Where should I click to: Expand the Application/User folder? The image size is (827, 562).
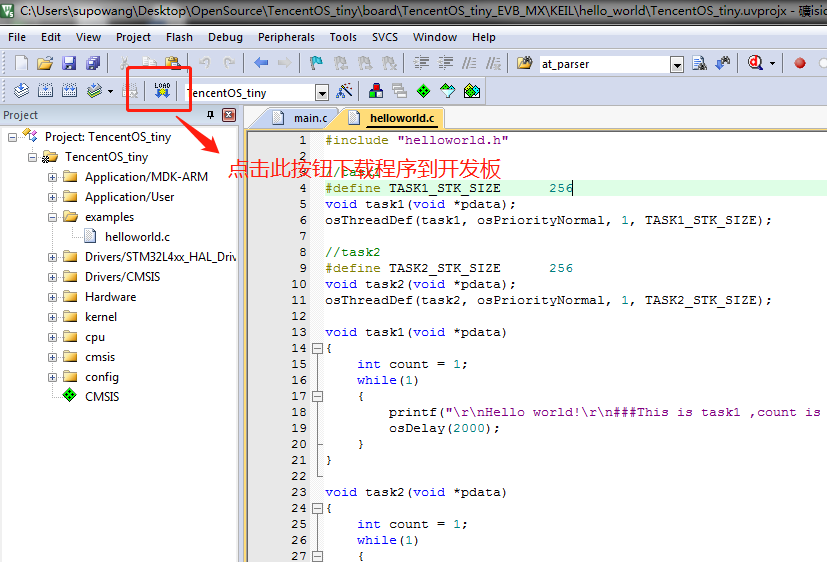52,198
